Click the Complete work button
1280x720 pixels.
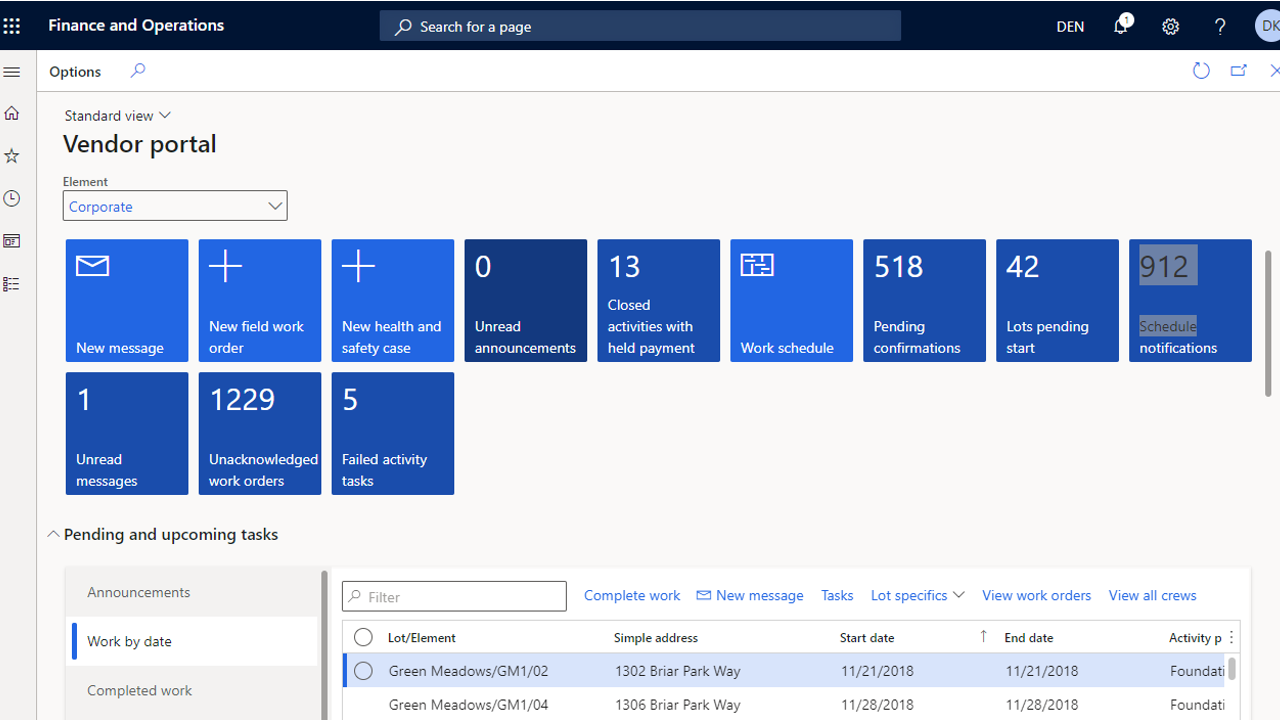[x=632, y=595]
